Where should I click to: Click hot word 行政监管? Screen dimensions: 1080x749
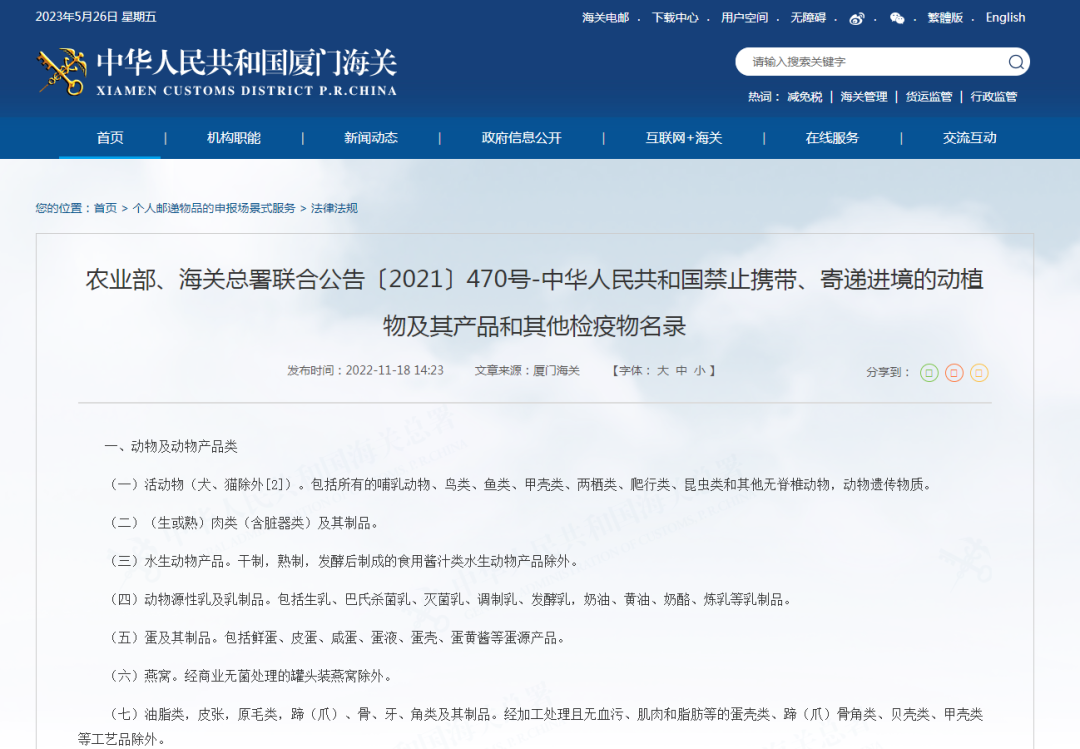point(993,97)
